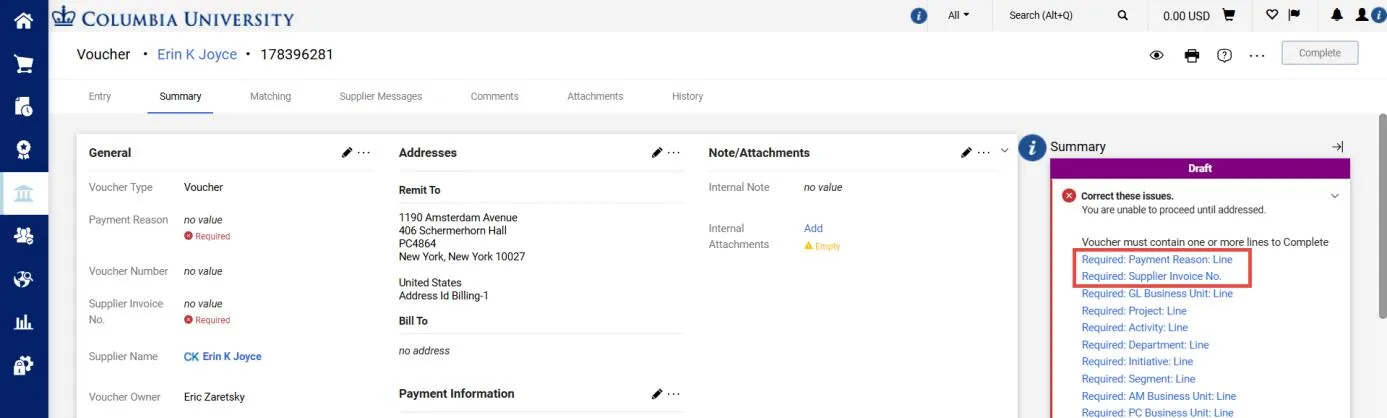Click Required: Payment Reason: Line link
This screenshot has height=418, width=1387.
pyautogui.click(x=1157, y=259)
